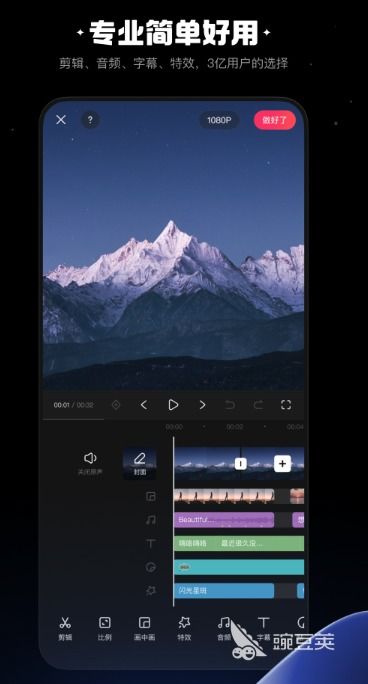
Task: Open the 剪辑 scissors tool
Action: [65, 628]
